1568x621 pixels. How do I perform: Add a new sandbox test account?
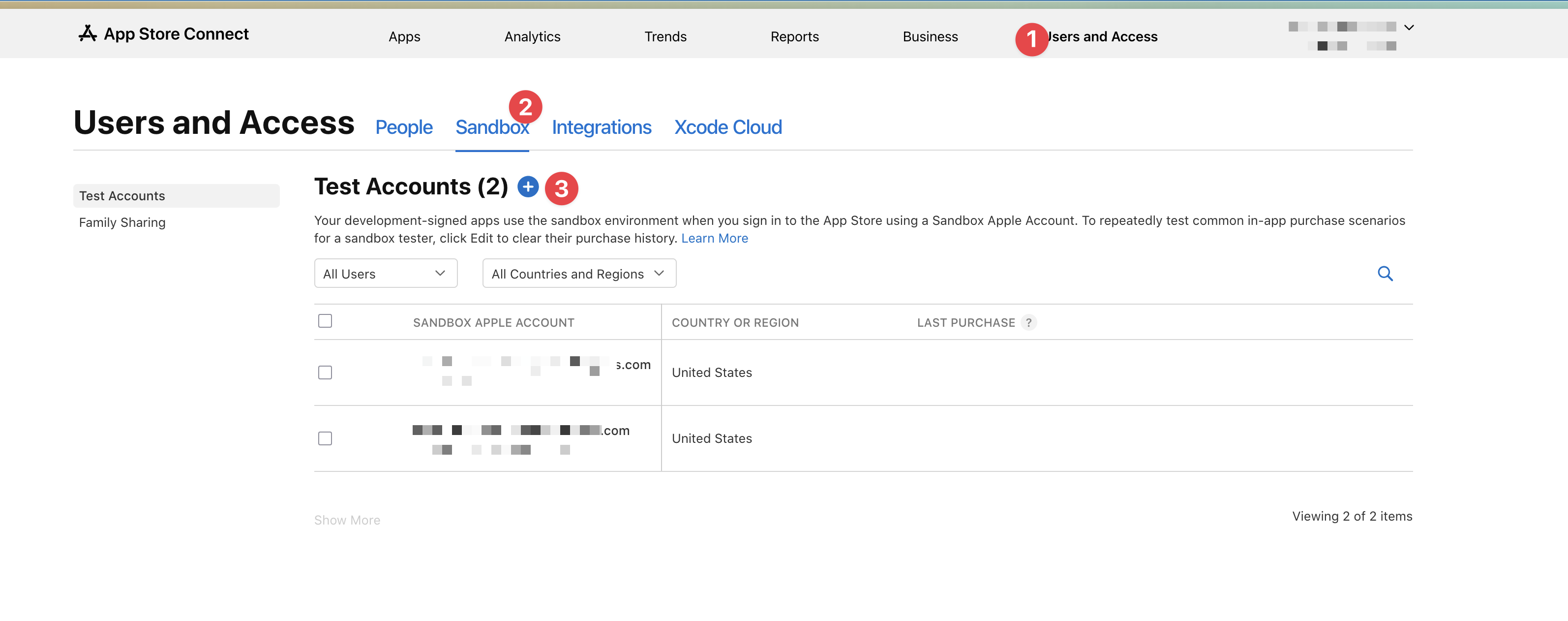528,186
